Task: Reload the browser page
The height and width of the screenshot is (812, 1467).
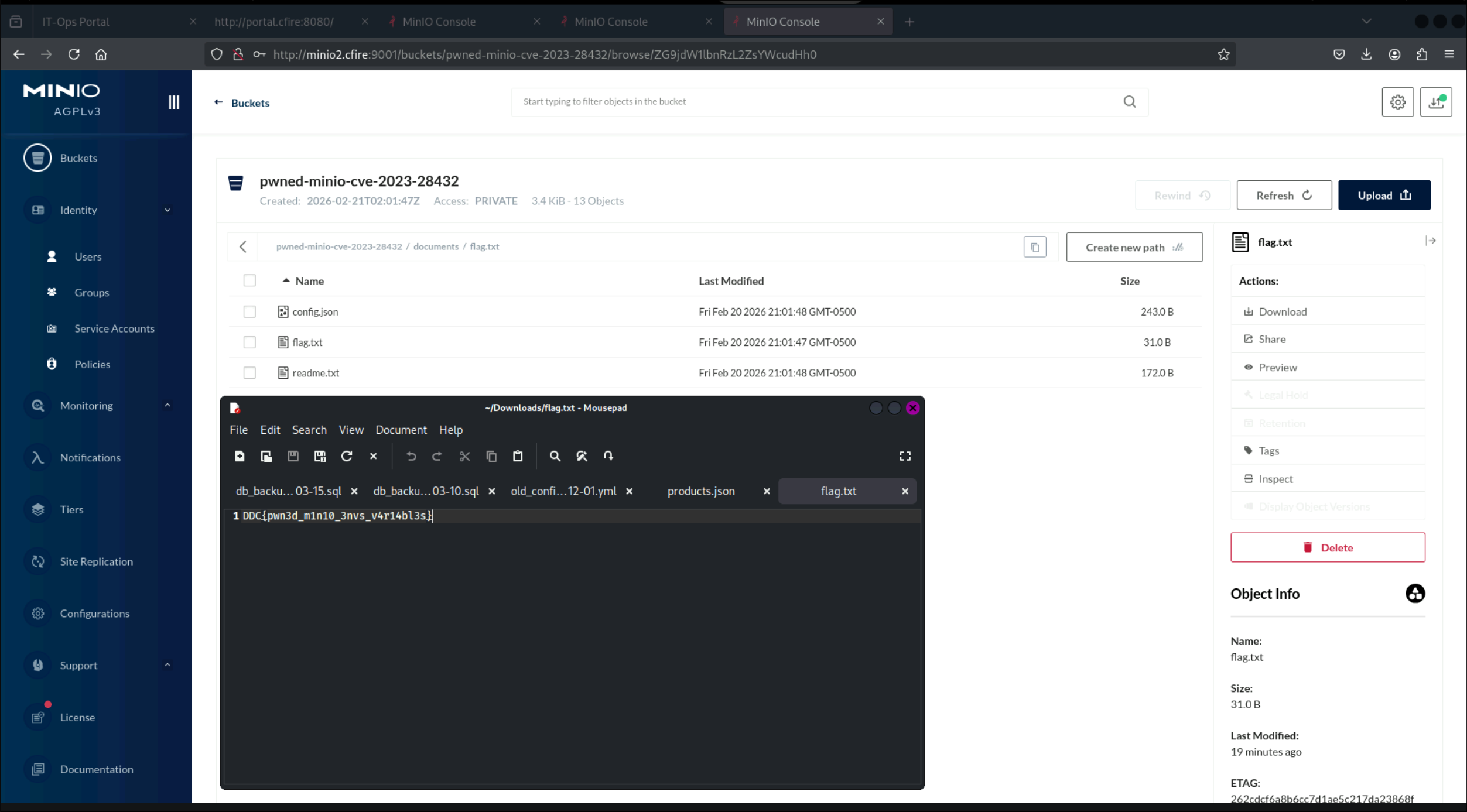Action: tap(74, 54)
